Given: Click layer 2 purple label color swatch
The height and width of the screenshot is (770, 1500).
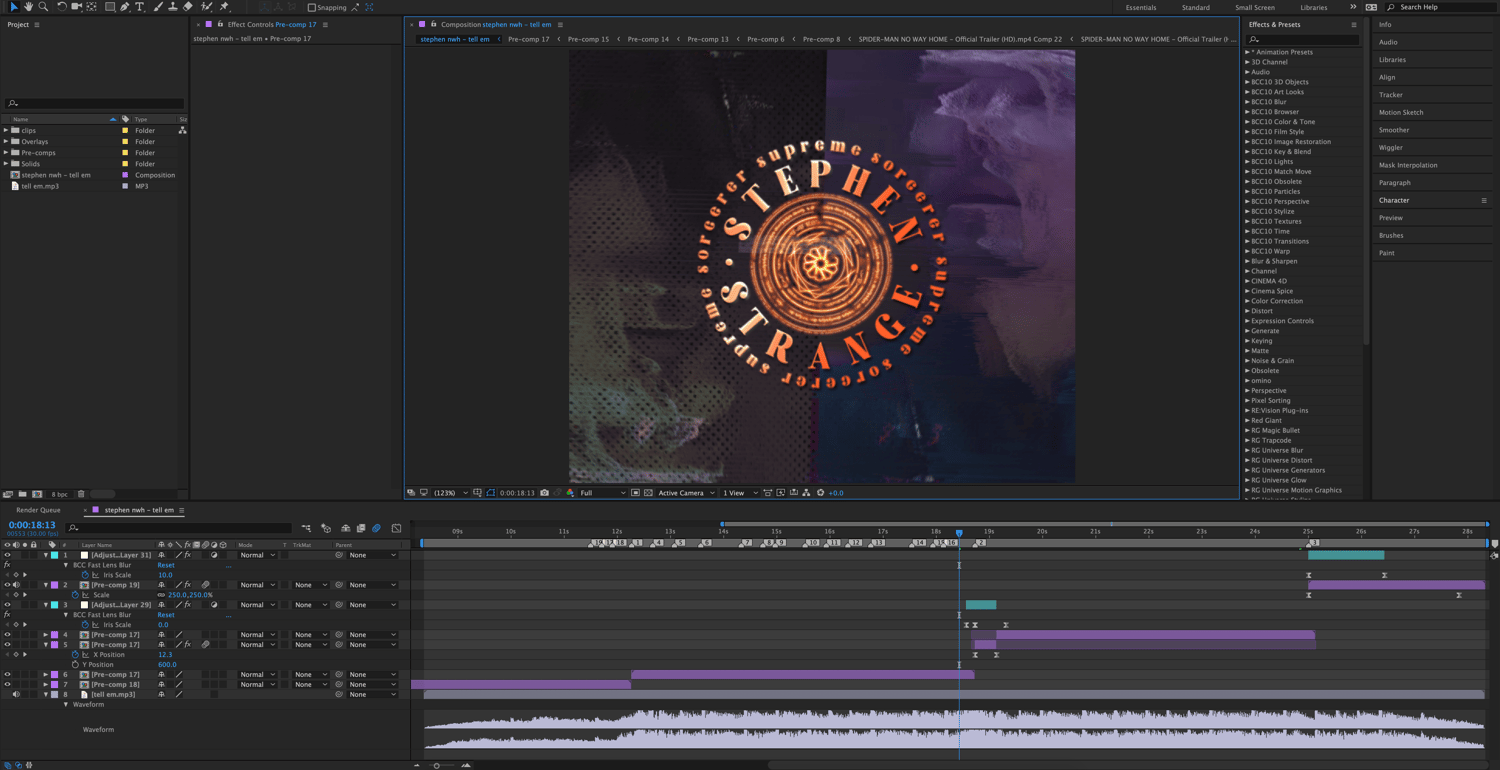Looking at the screenshot, I should pos(55,585).
